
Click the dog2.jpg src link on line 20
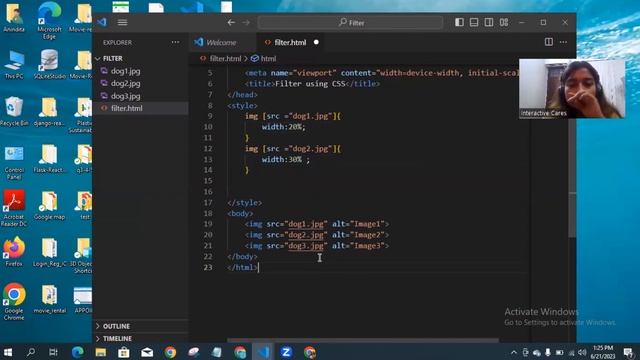coord(306,235)
